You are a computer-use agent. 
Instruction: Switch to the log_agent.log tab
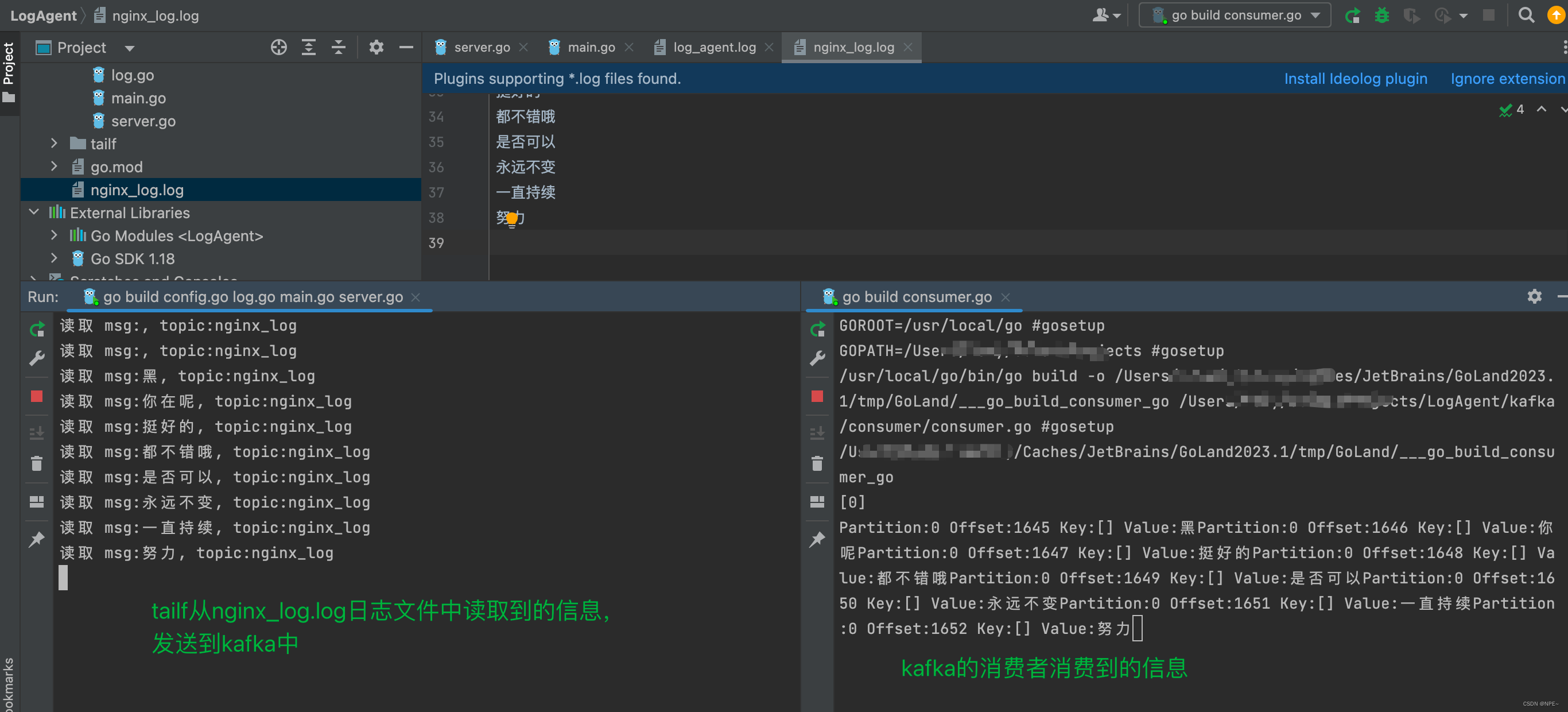click(x=715, y=47)
